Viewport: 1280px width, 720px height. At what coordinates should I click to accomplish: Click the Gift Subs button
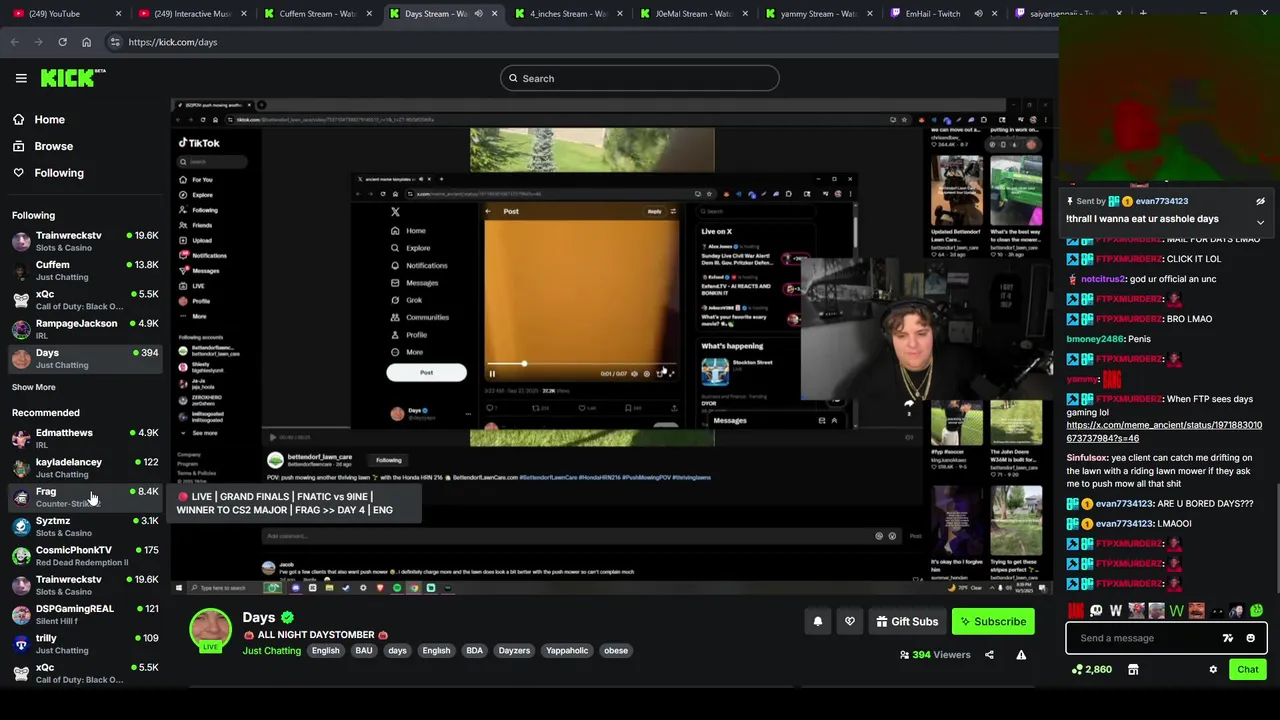[907, 621]
